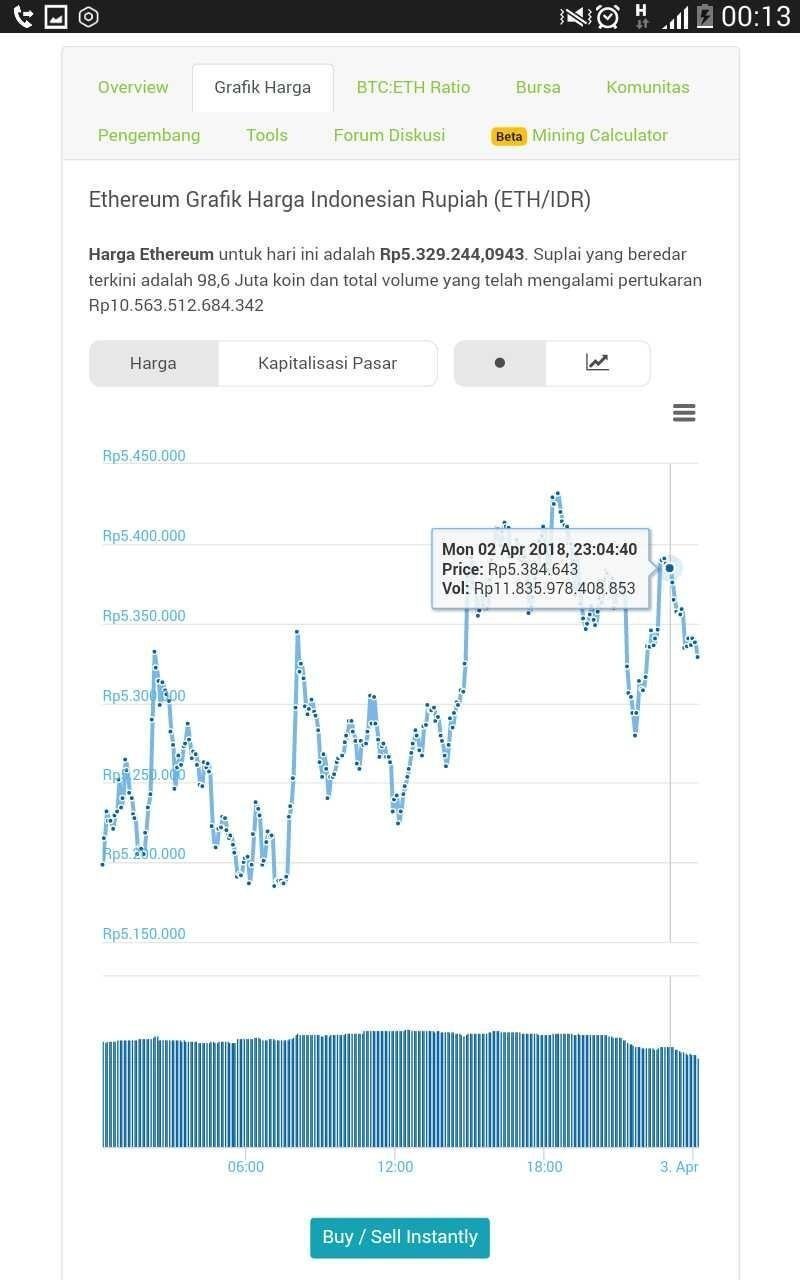800x1280 pixels.
Task: Select the highlighted data point on the chart
Action: (668, 567)
